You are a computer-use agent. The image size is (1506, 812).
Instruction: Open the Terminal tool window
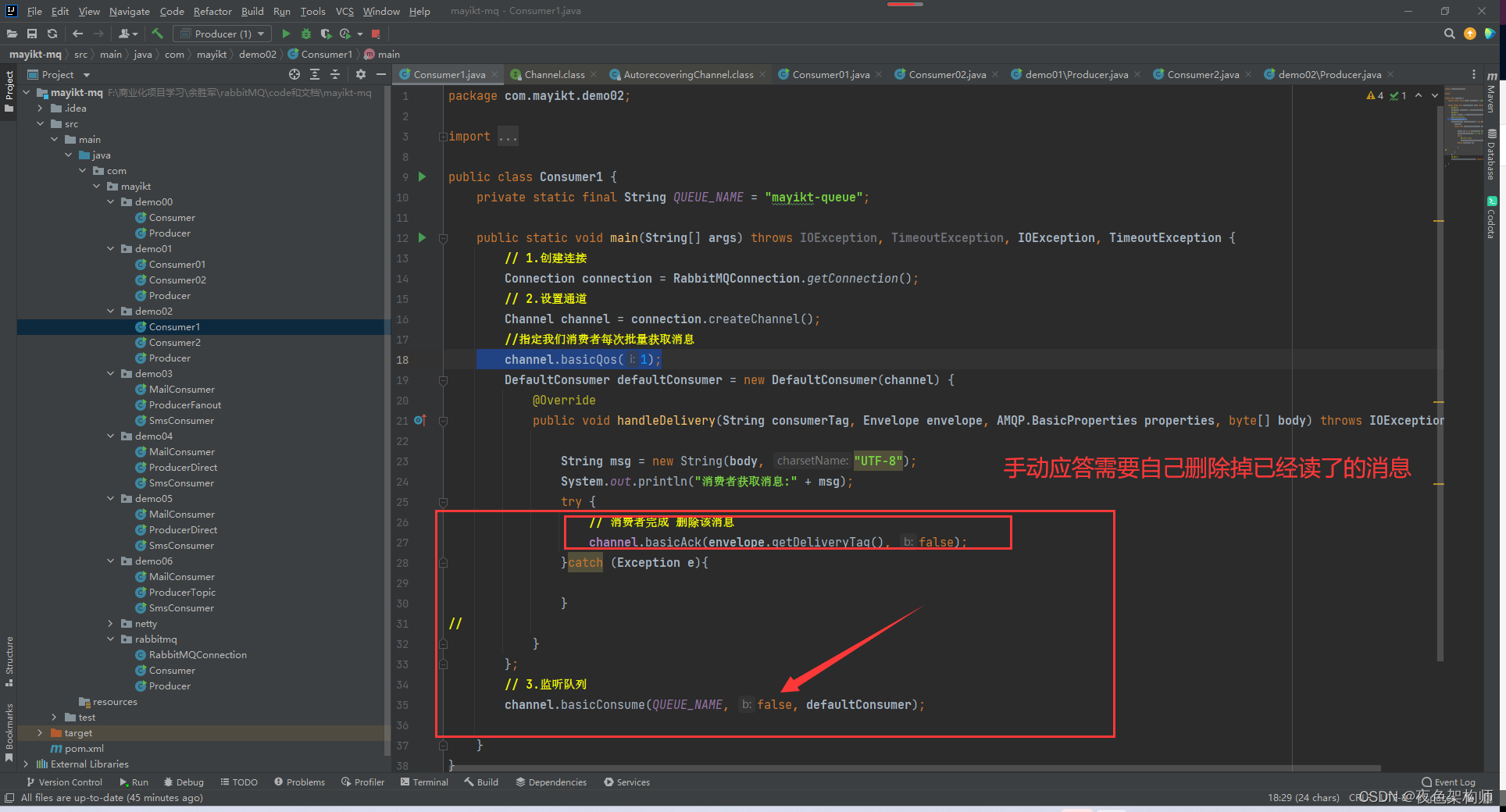(424, 782)
